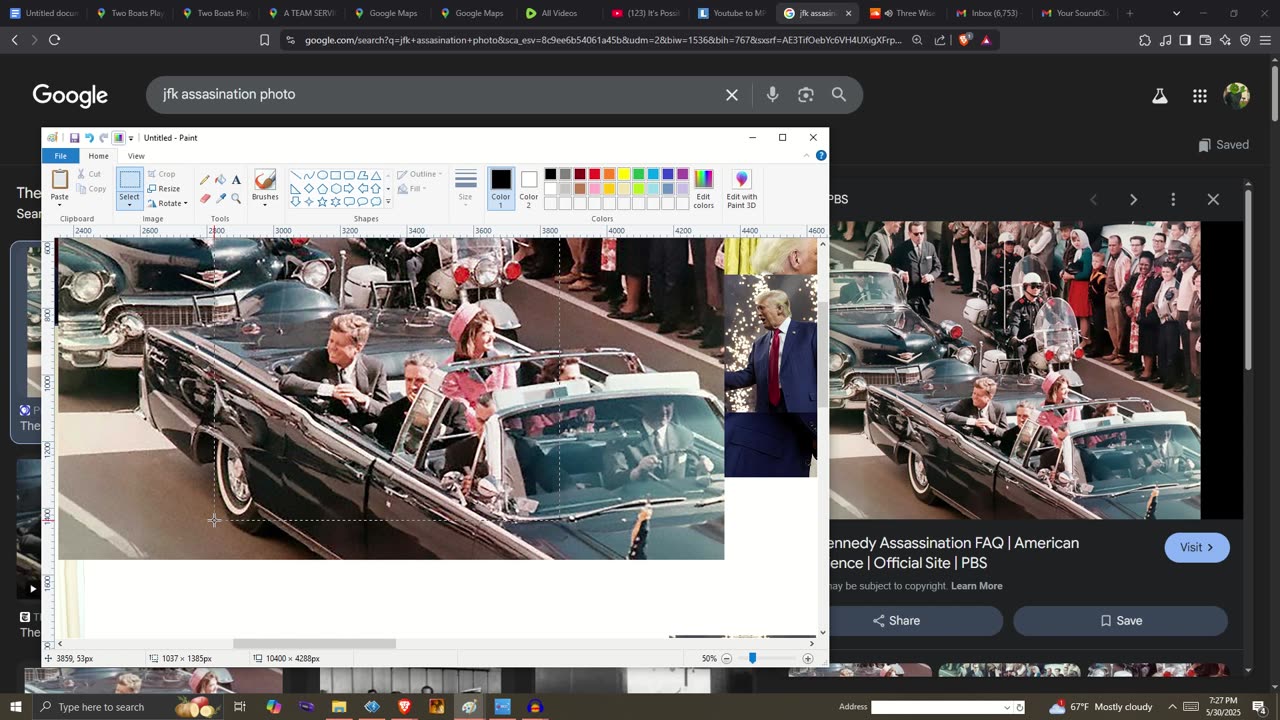Open Saved items on Google Images
Image resolution: width=1280 pixels, height=720 pixels.
(1224, 145)
